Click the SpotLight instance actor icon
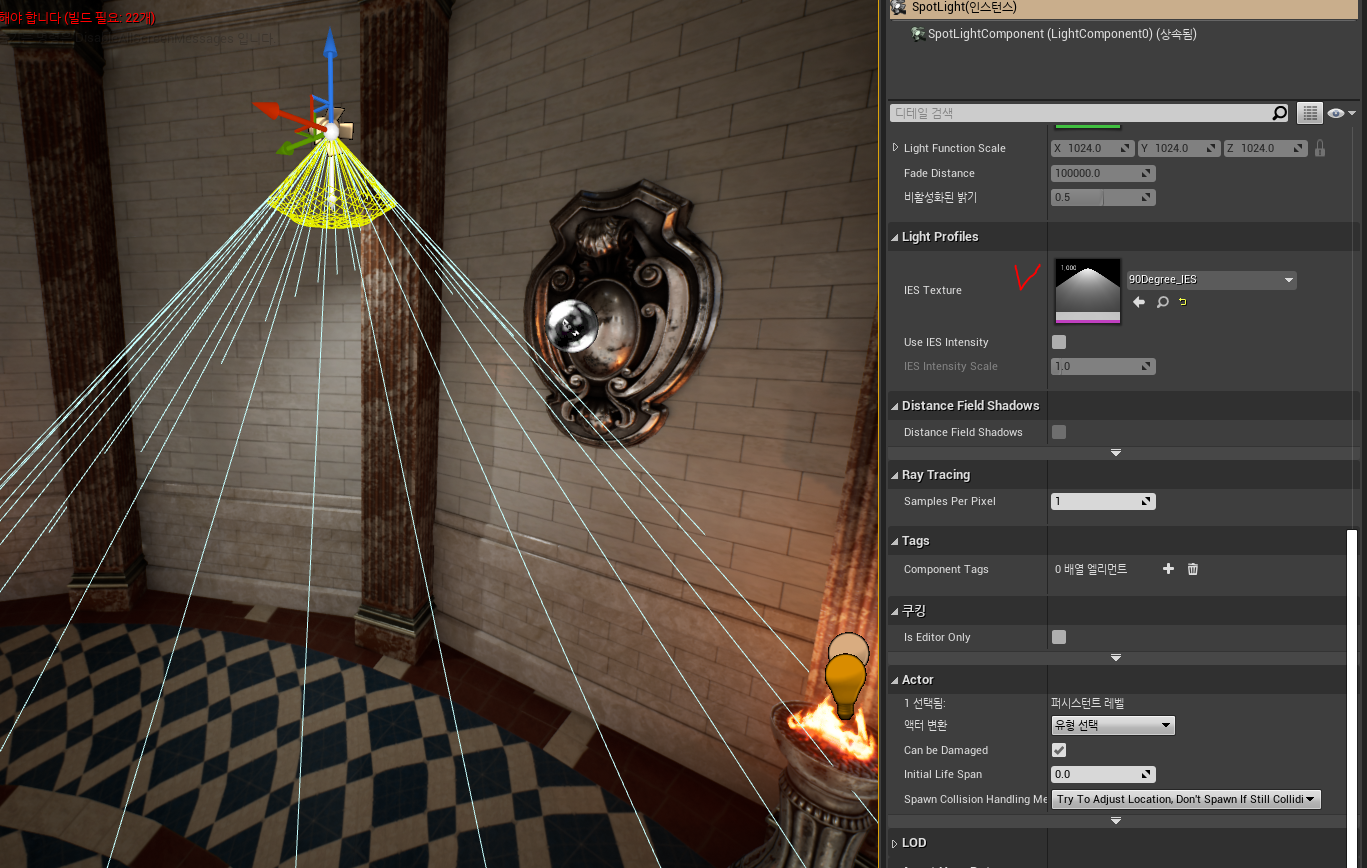Viewport: 1367px width, 868px height. pos(900,7)
